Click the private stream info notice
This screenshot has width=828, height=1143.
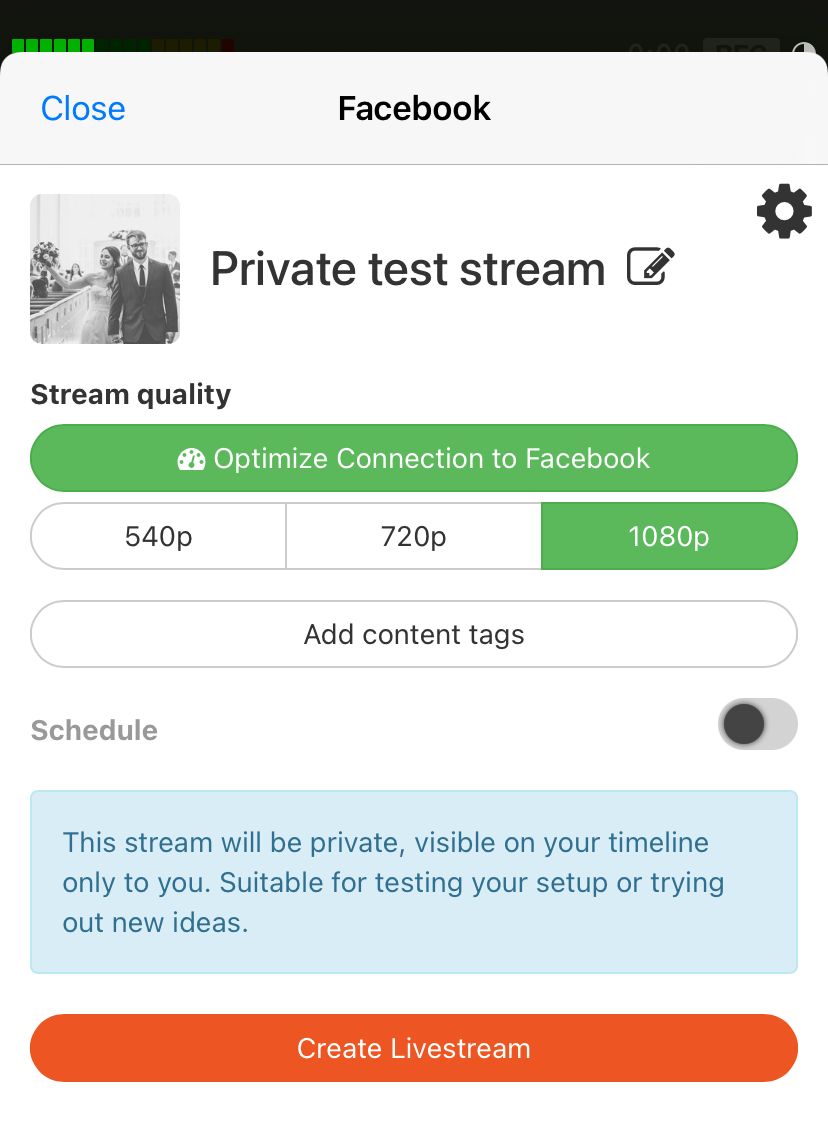414,882
